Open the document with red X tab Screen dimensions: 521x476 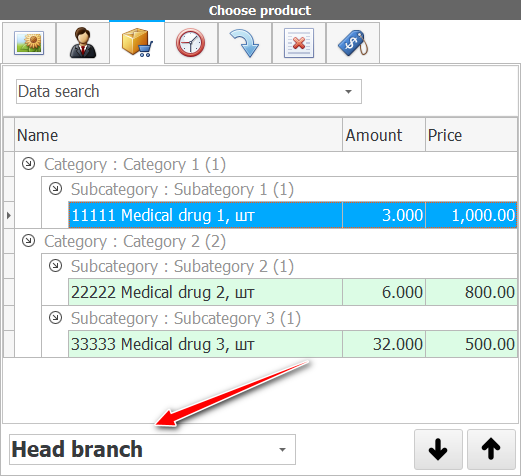(299, 43)
